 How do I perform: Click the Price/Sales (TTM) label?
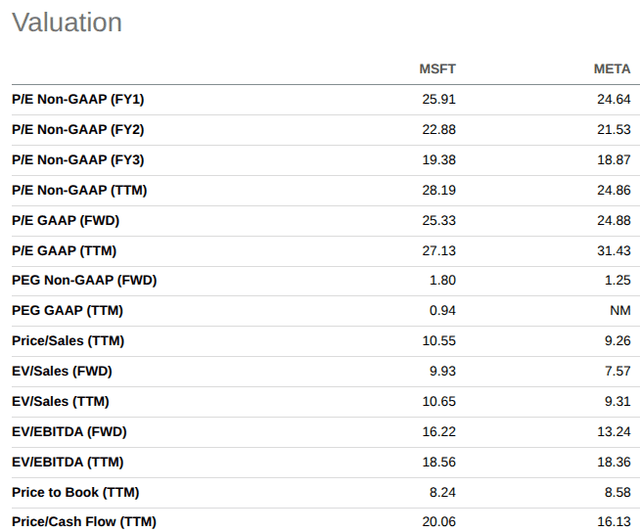point(68,341)
